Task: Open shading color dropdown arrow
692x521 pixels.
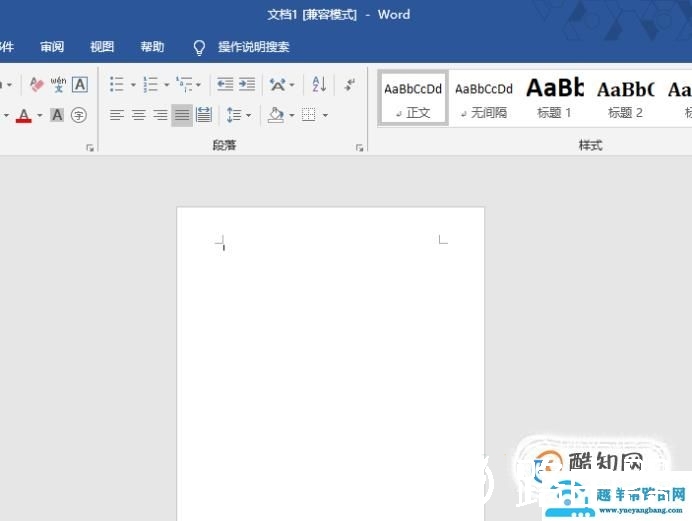Action: (292, 116)
